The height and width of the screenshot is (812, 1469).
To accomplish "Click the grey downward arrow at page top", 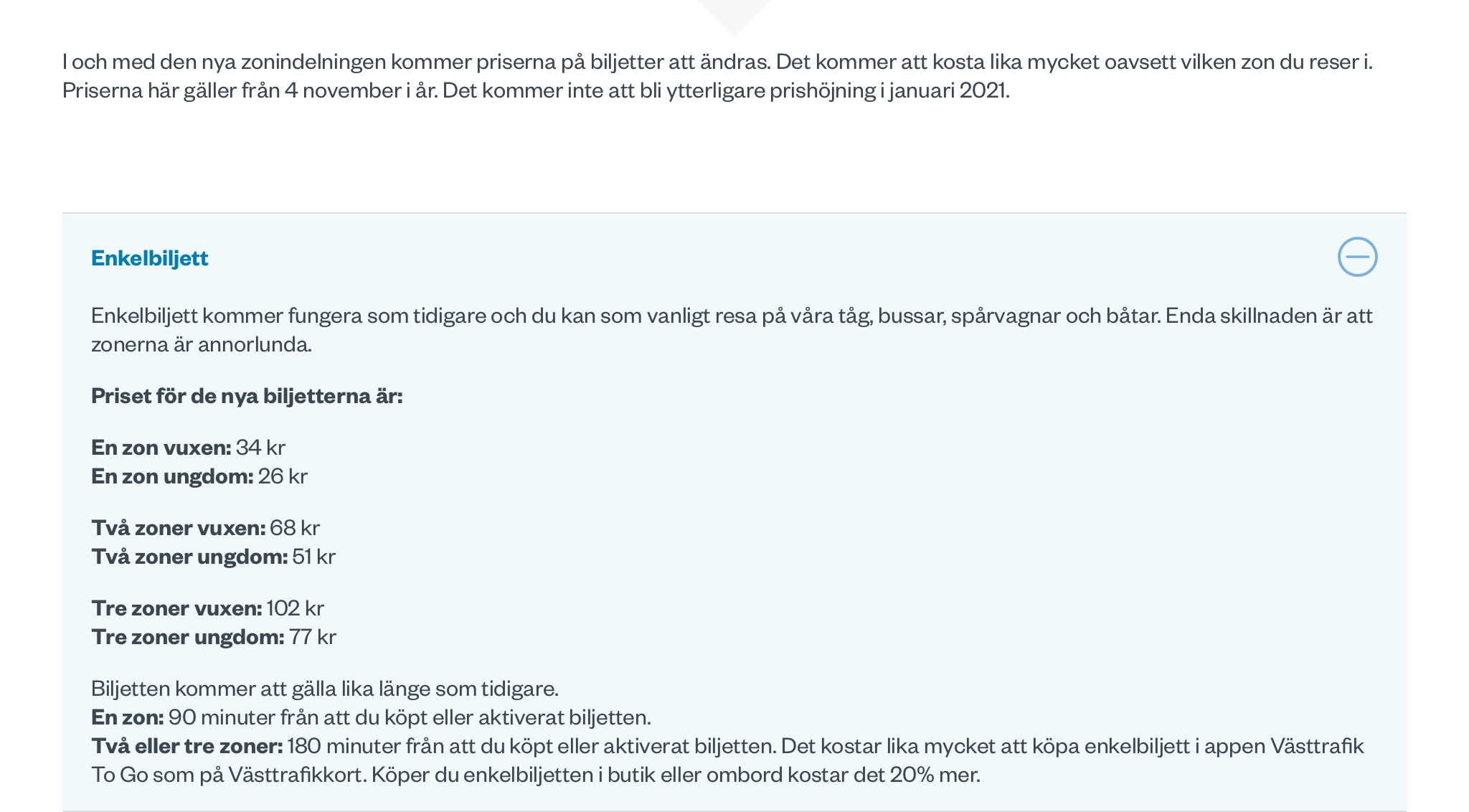I will (x=734, y=16).
